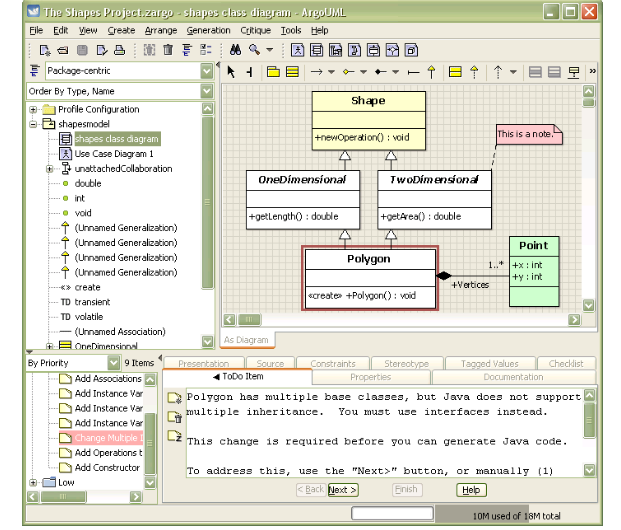Click the Finish button

407,490
